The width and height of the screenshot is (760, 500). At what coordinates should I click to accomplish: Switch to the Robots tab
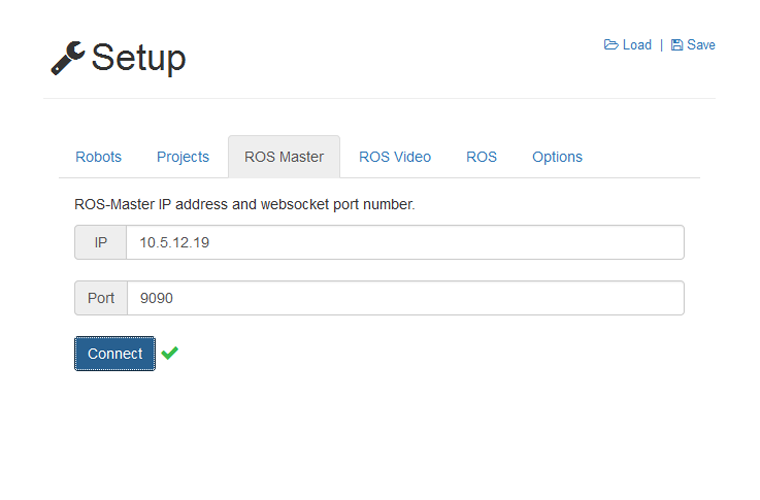click(98, 157)
